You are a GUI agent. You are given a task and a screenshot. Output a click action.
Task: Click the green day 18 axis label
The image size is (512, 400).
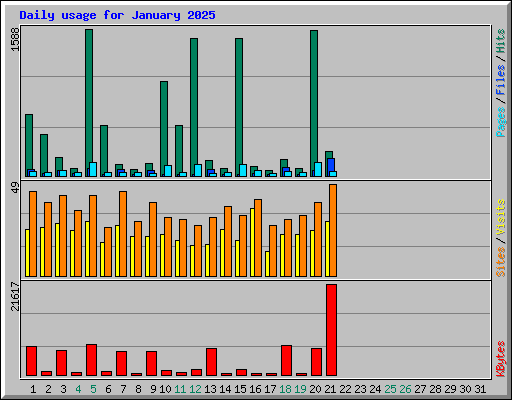[285, 389]
